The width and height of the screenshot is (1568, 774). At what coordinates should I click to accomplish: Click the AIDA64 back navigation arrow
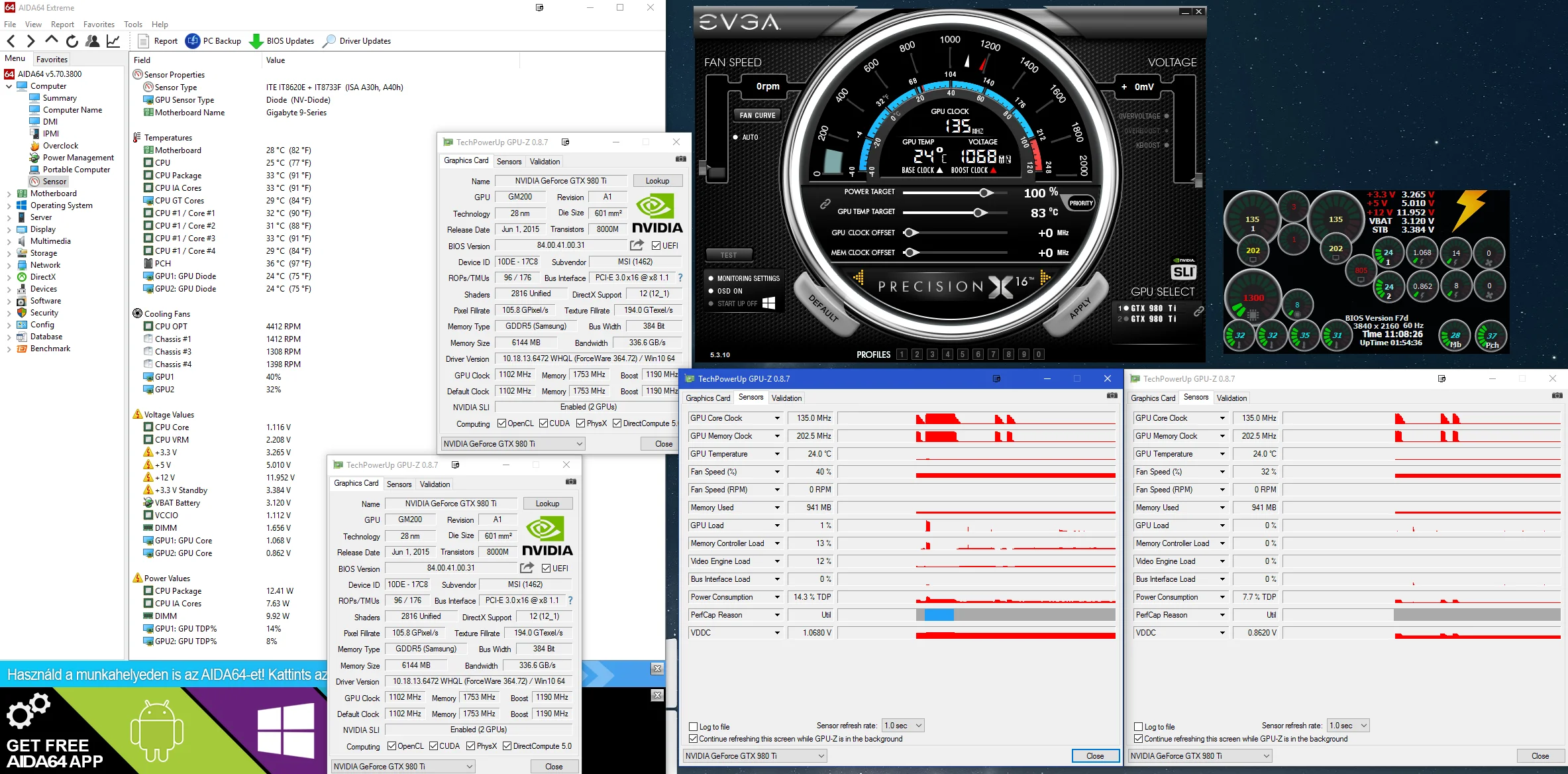tap(11, 41)
